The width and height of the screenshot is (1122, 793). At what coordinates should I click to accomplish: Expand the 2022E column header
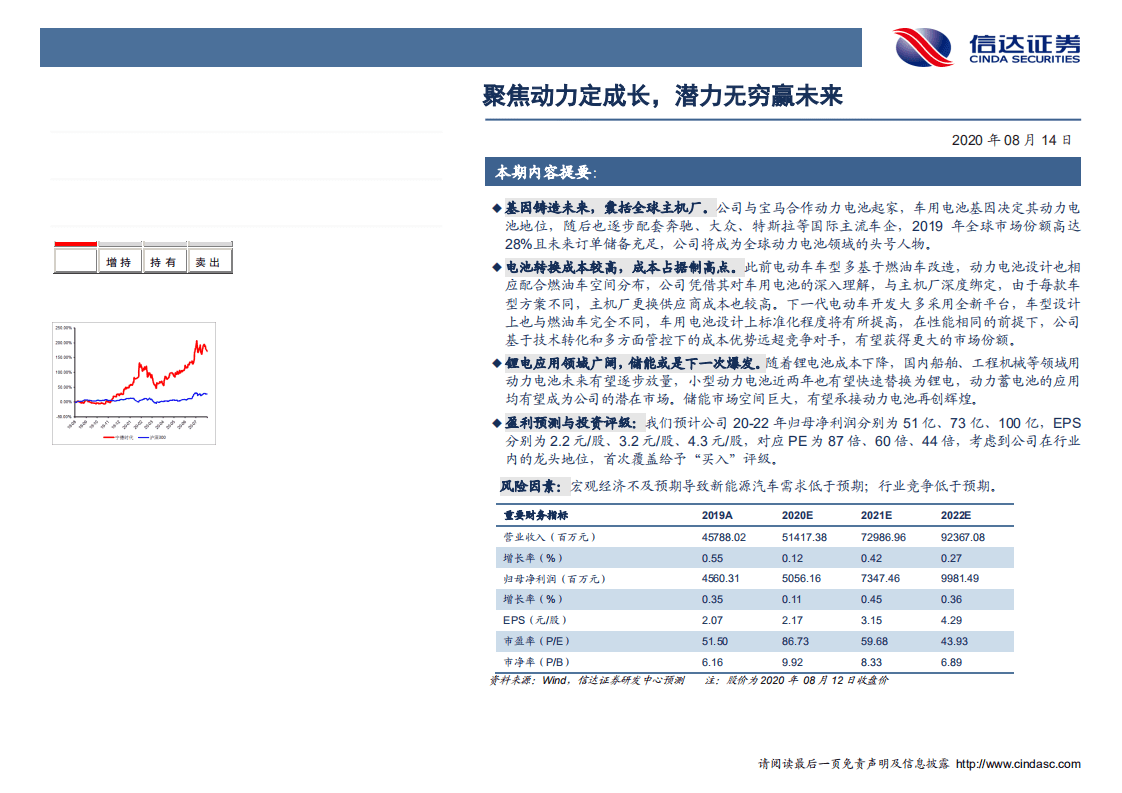click(955, 515)
